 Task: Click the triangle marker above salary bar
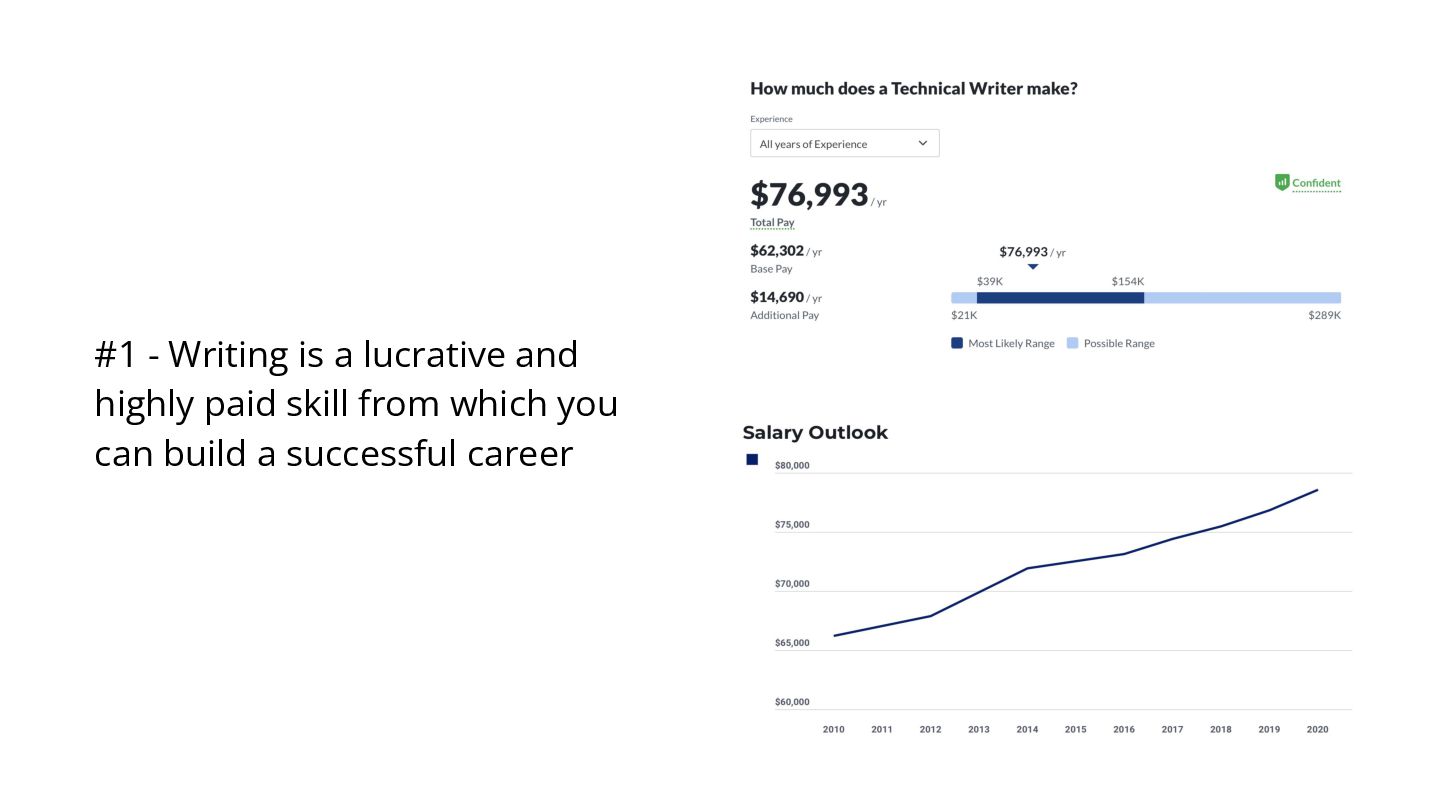pos(1033,267)
